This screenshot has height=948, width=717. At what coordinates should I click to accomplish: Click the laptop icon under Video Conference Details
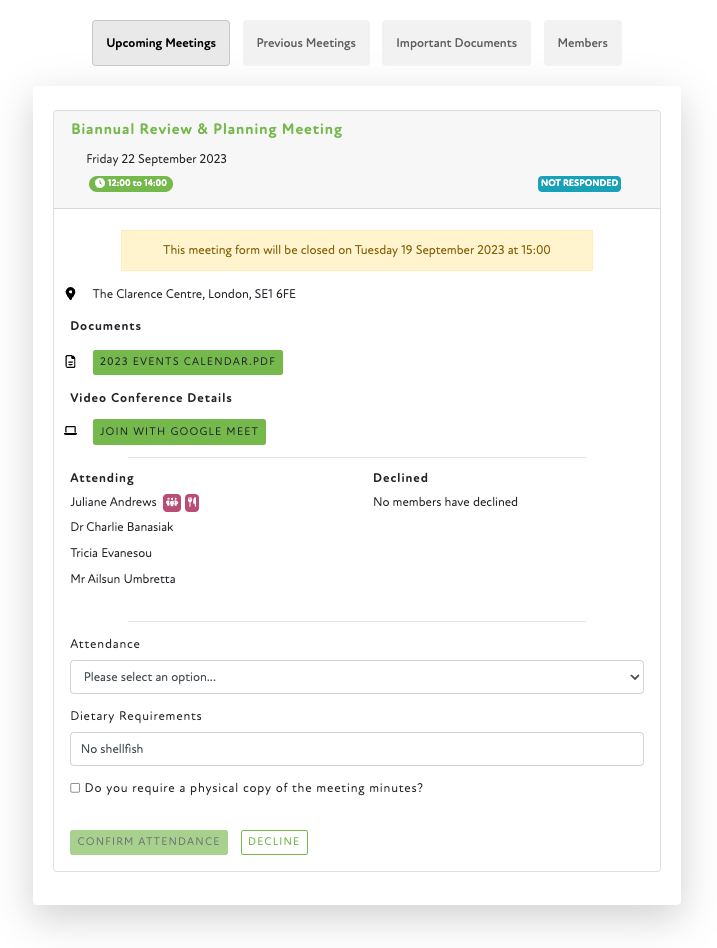point(71,432)
